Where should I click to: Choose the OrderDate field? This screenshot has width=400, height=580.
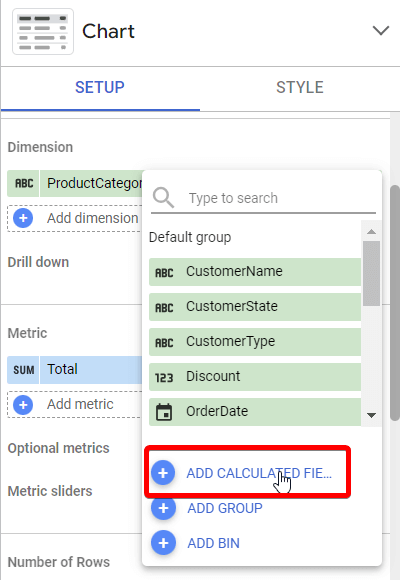[255, 412]
